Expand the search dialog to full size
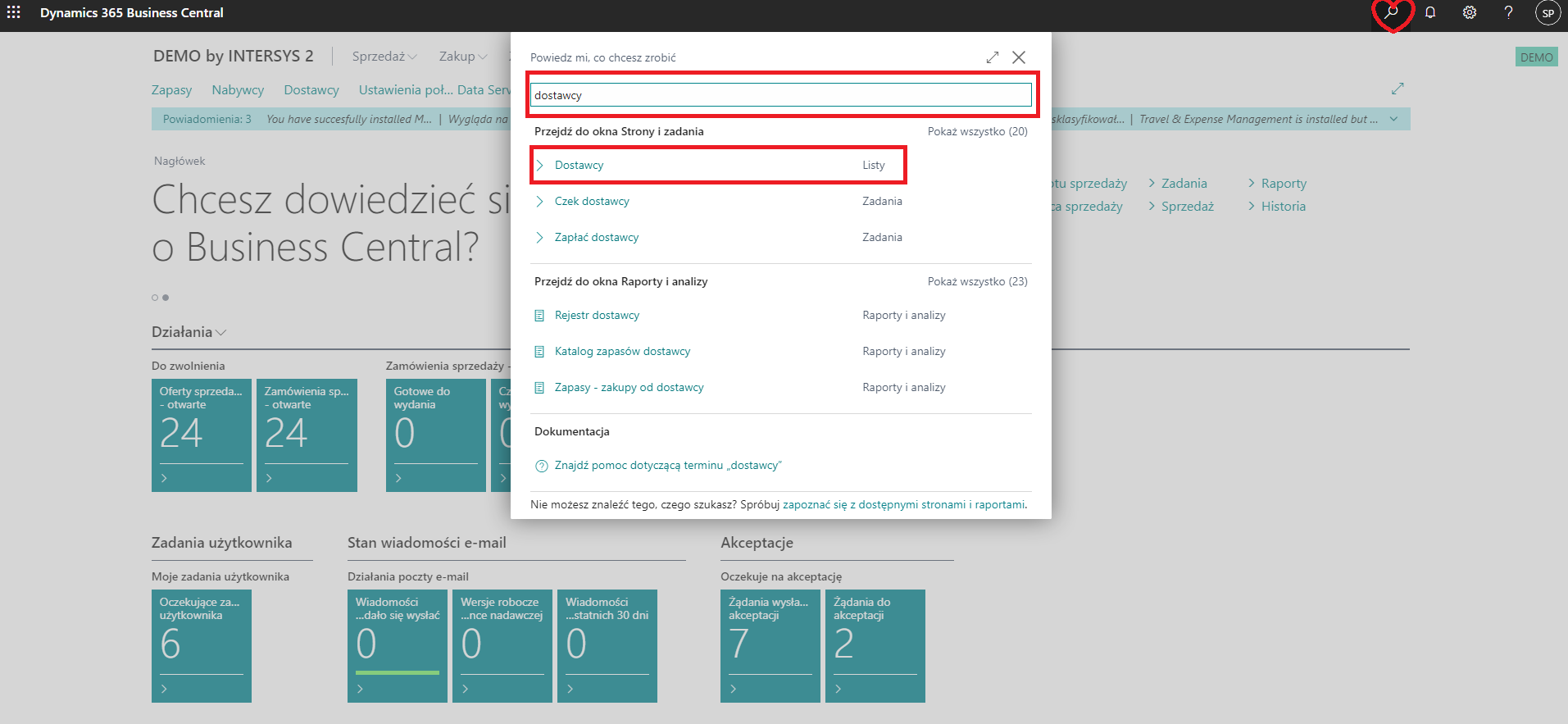The height and width of the screenshot is (724, 1568). [993, 57]
